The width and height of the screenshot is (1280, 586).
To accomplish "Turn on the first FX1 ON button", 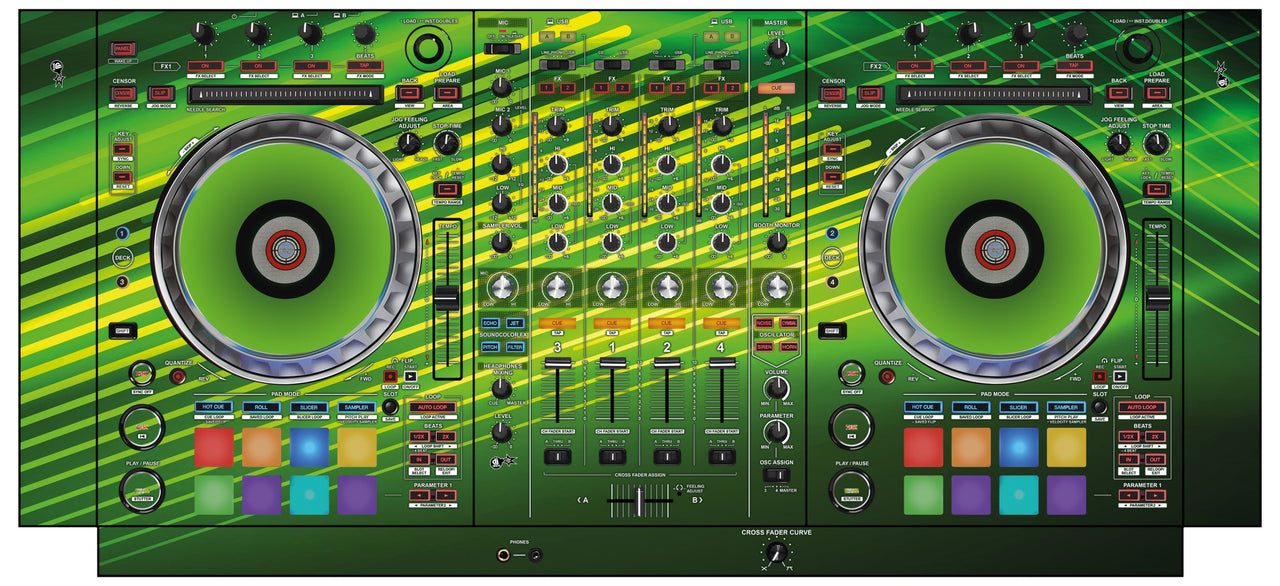I will click(203, 66).
